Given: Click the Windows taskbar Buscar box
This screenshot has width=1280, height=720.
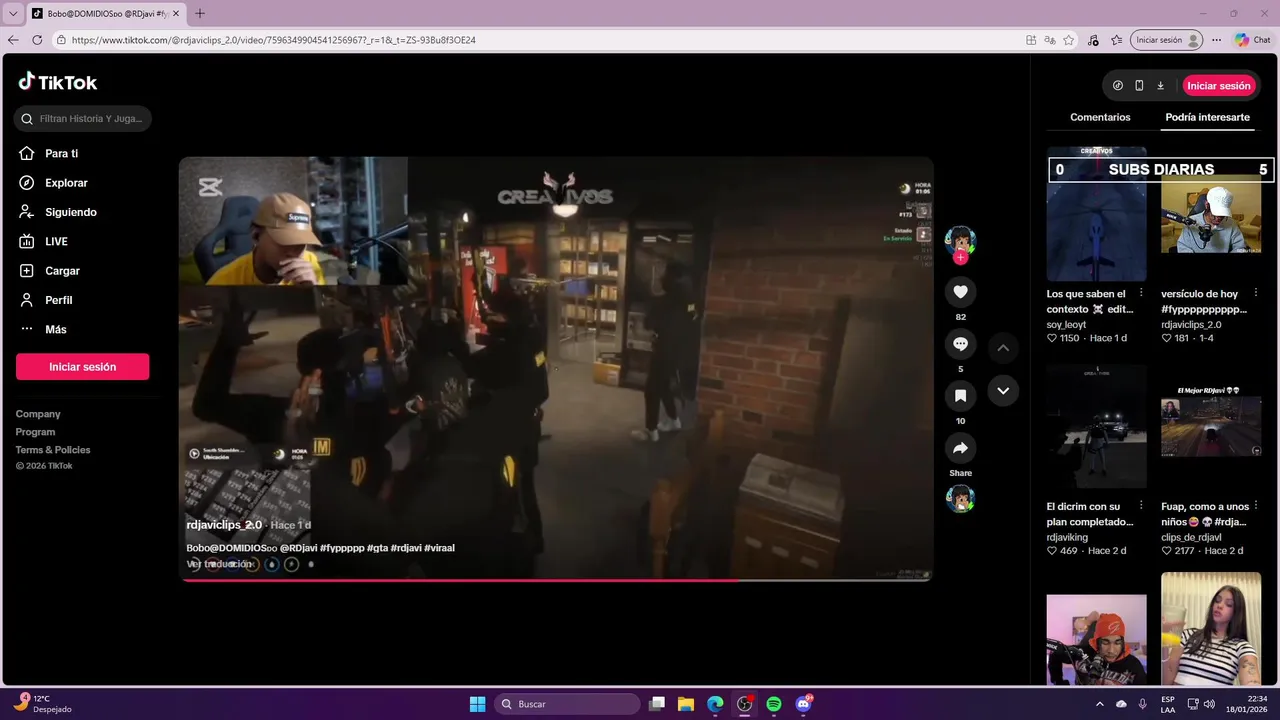Looking at the screenshot, I should click(x=568, y=704).
